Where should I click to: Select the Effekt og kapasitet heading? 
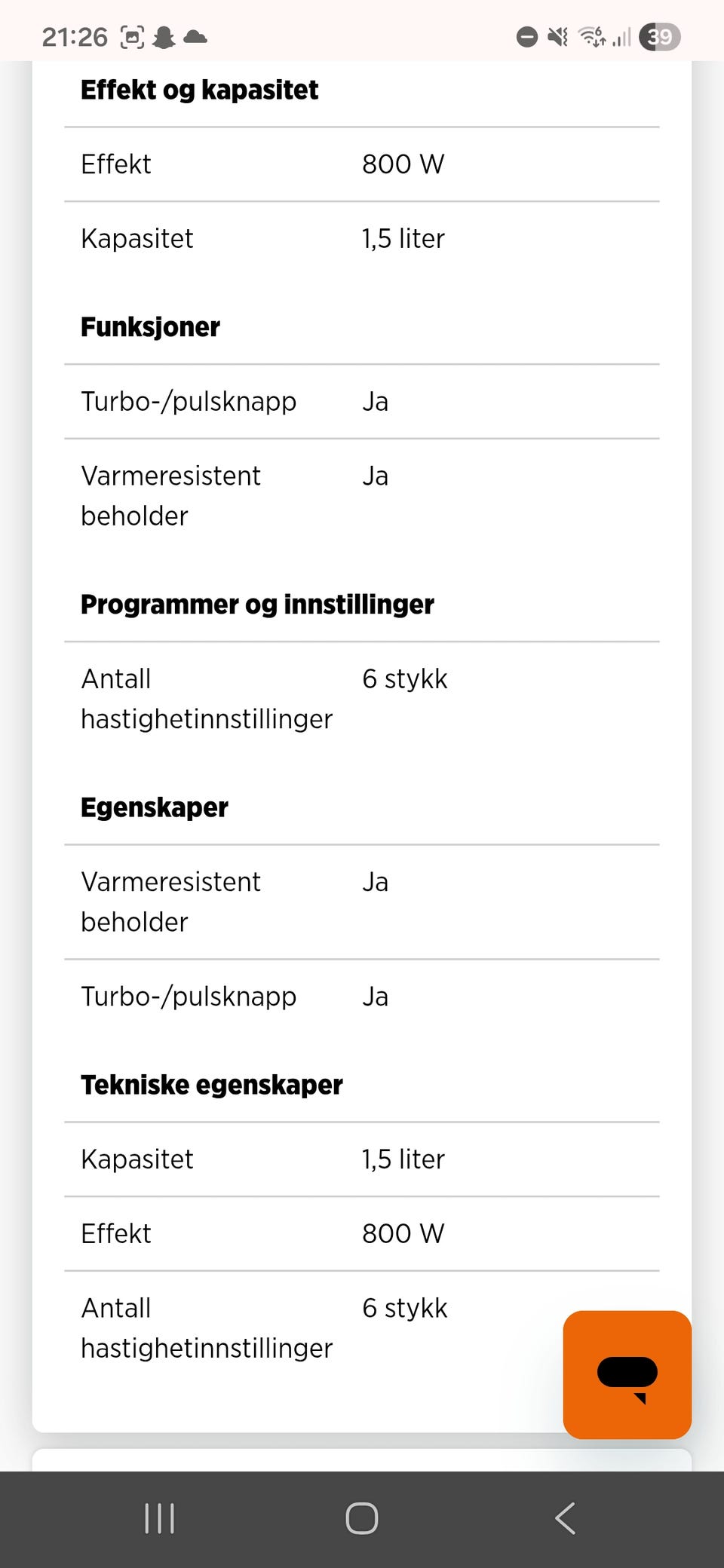pos(199,90)
